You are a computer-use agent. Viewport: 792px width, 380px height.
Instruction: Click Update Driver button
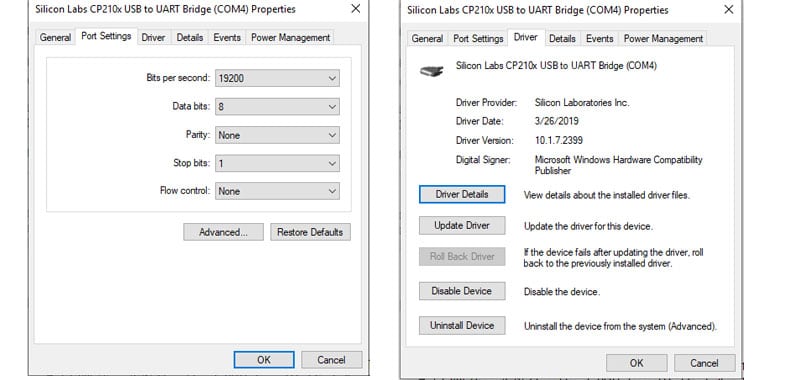462,226
